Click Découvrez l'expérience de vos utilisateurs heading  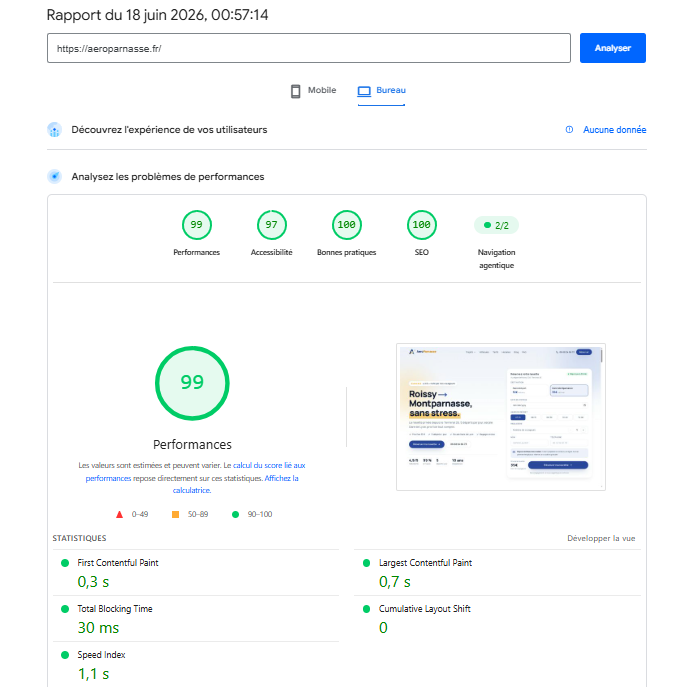[169, 130]
